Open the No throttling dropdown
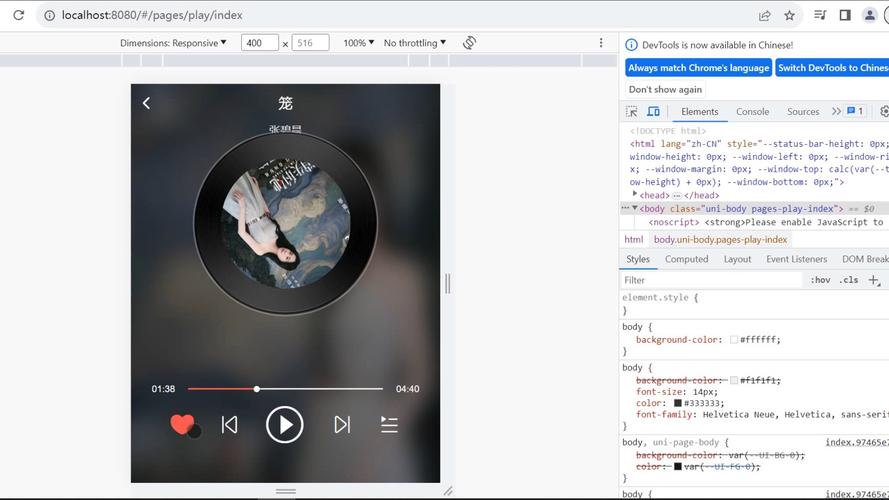The image size is (889, 500). [x=414, y=43]
